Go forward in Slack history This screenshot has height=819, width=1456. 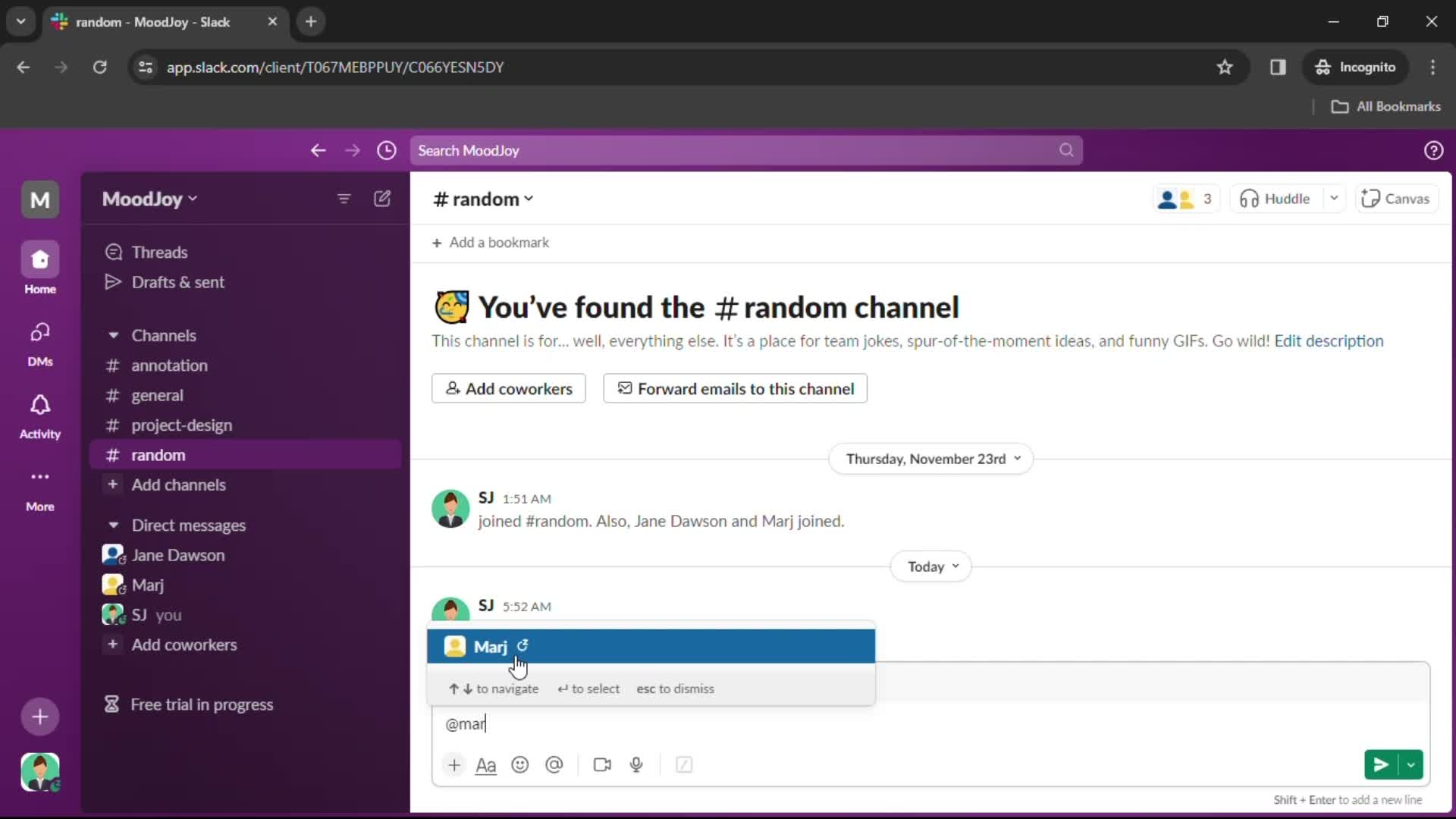pyautogui.click(x=352, y=151)
